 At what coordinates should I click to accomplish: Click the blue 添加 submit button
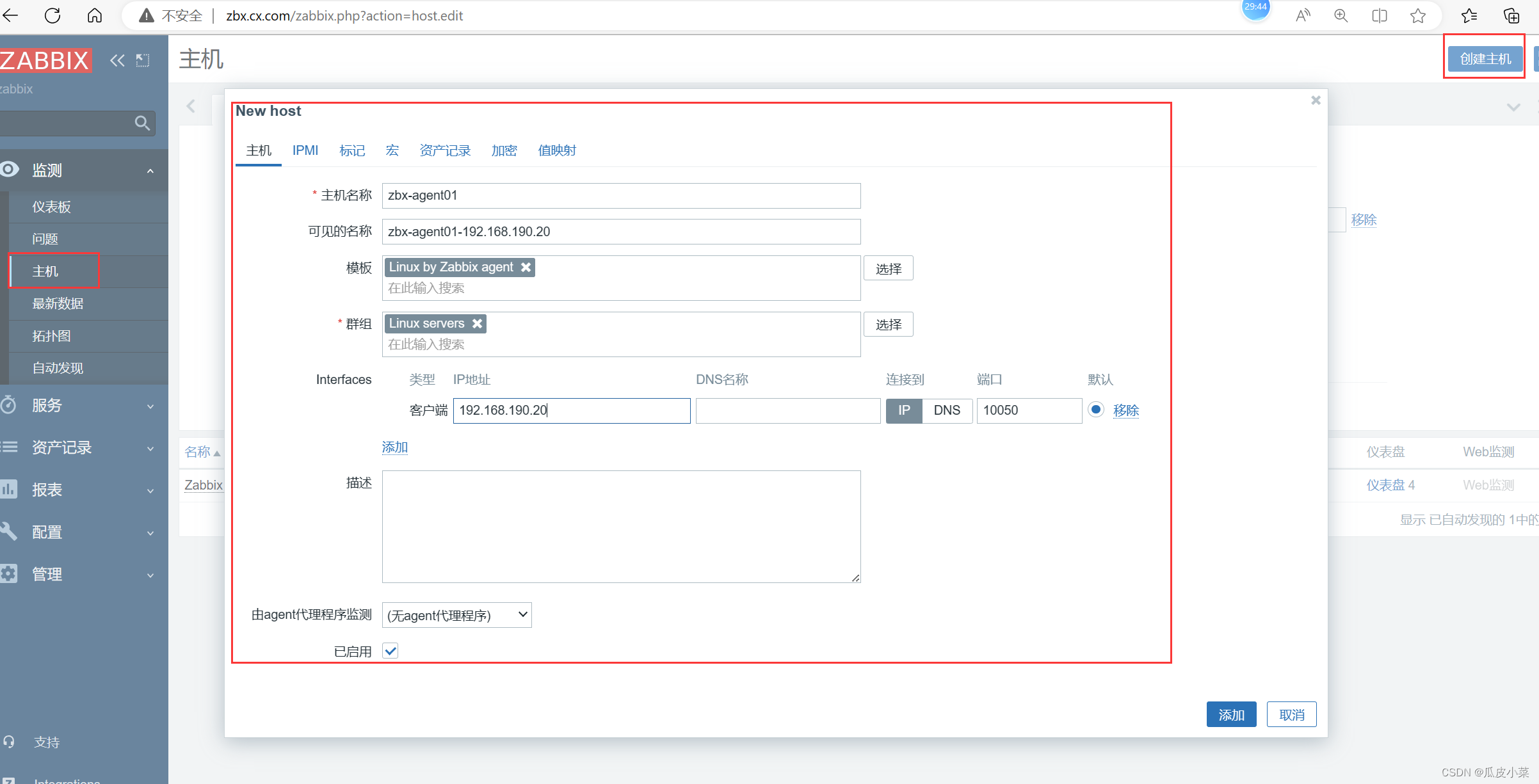click(x=1231, y=714)
